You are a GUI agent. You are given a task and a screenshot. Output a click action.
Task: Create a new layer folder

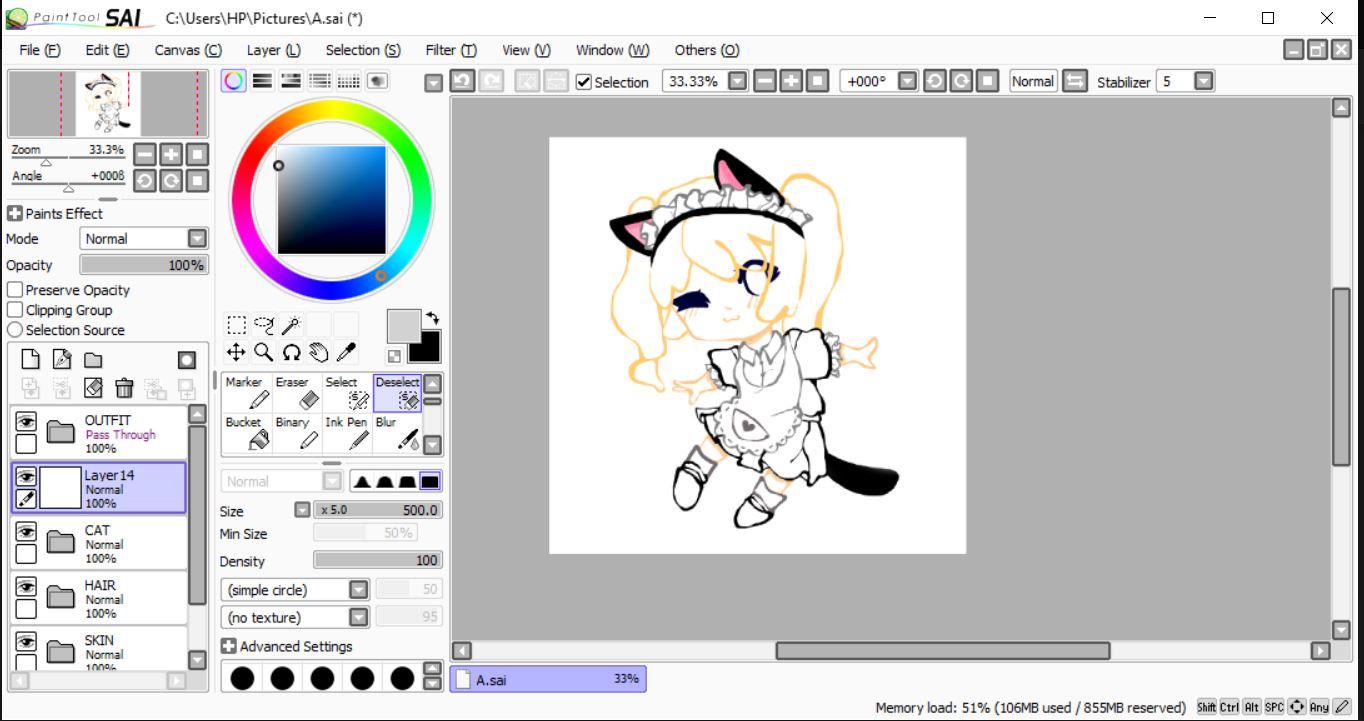pyautogui.click(x=92, y=360)
